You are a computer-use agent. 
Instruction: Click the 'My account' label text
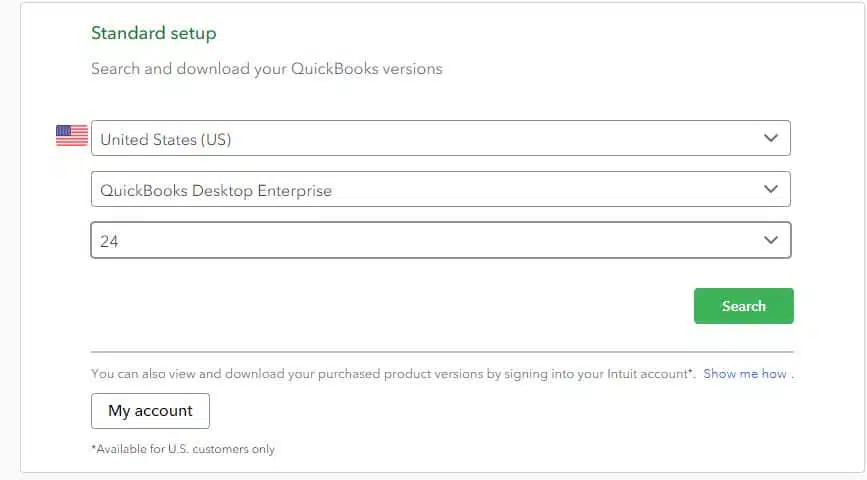(x=150, y=411)
